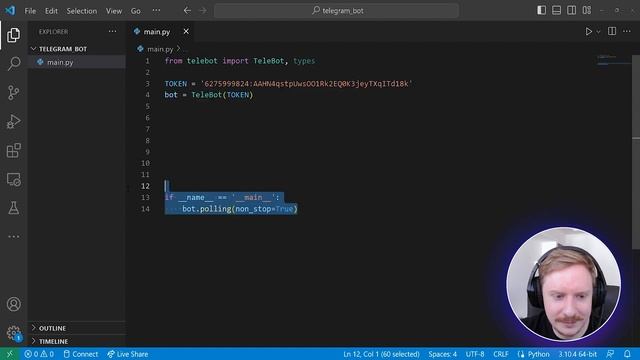This screenshot has height=360, width=640.
Task: Show more menu bar items
Action: point(156,11)
